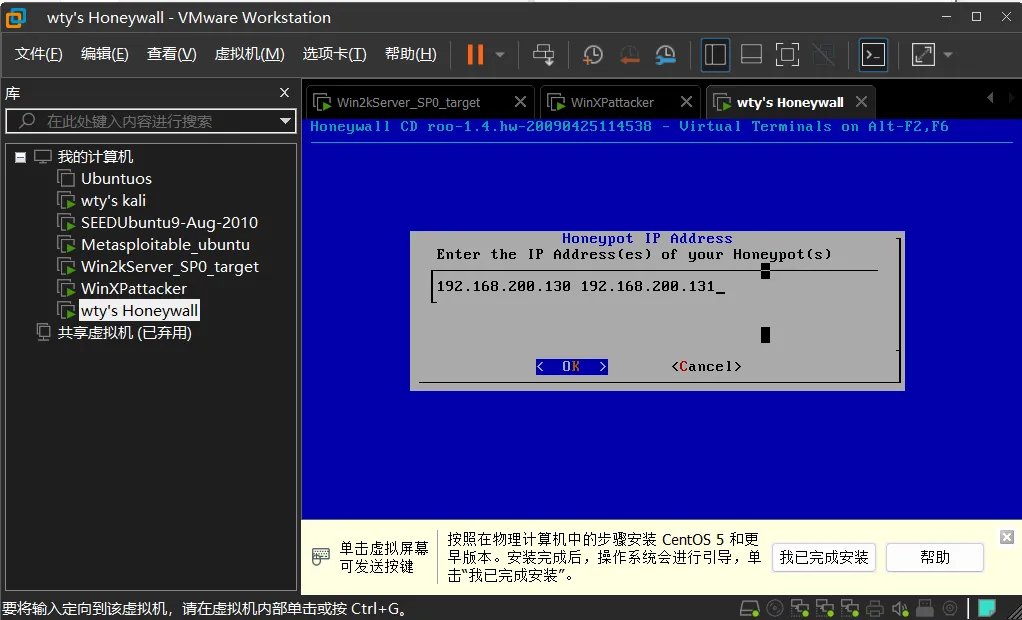
Task: Select SEEDUbuntu9-Aug-2010 virtual machine
Action: (169, 223)
